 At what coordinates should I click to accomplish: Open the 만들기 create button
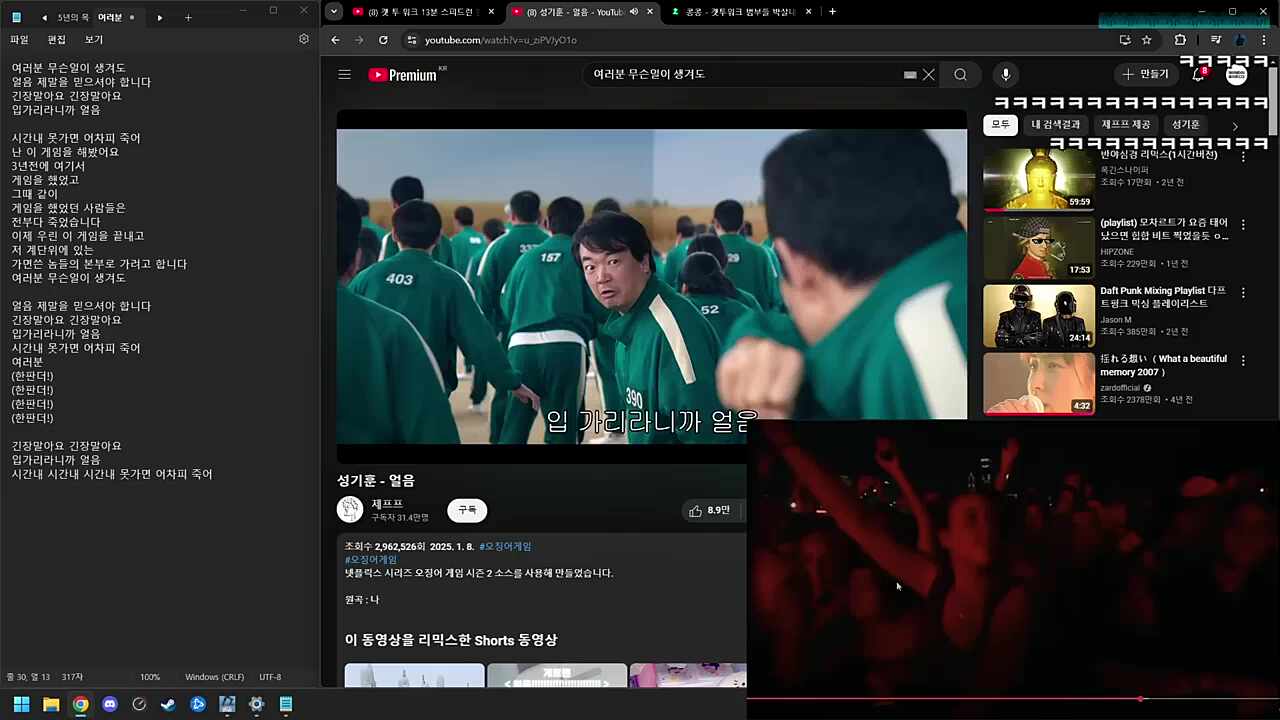(1145, 75)
